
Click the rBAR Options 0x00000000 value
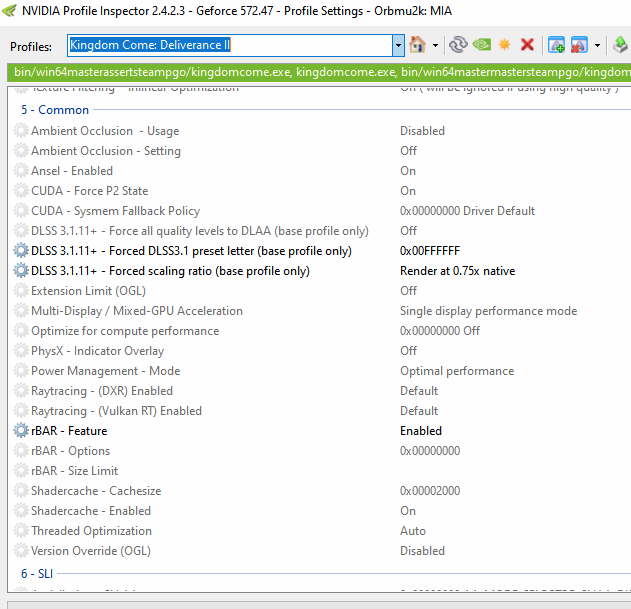[430, 451]
